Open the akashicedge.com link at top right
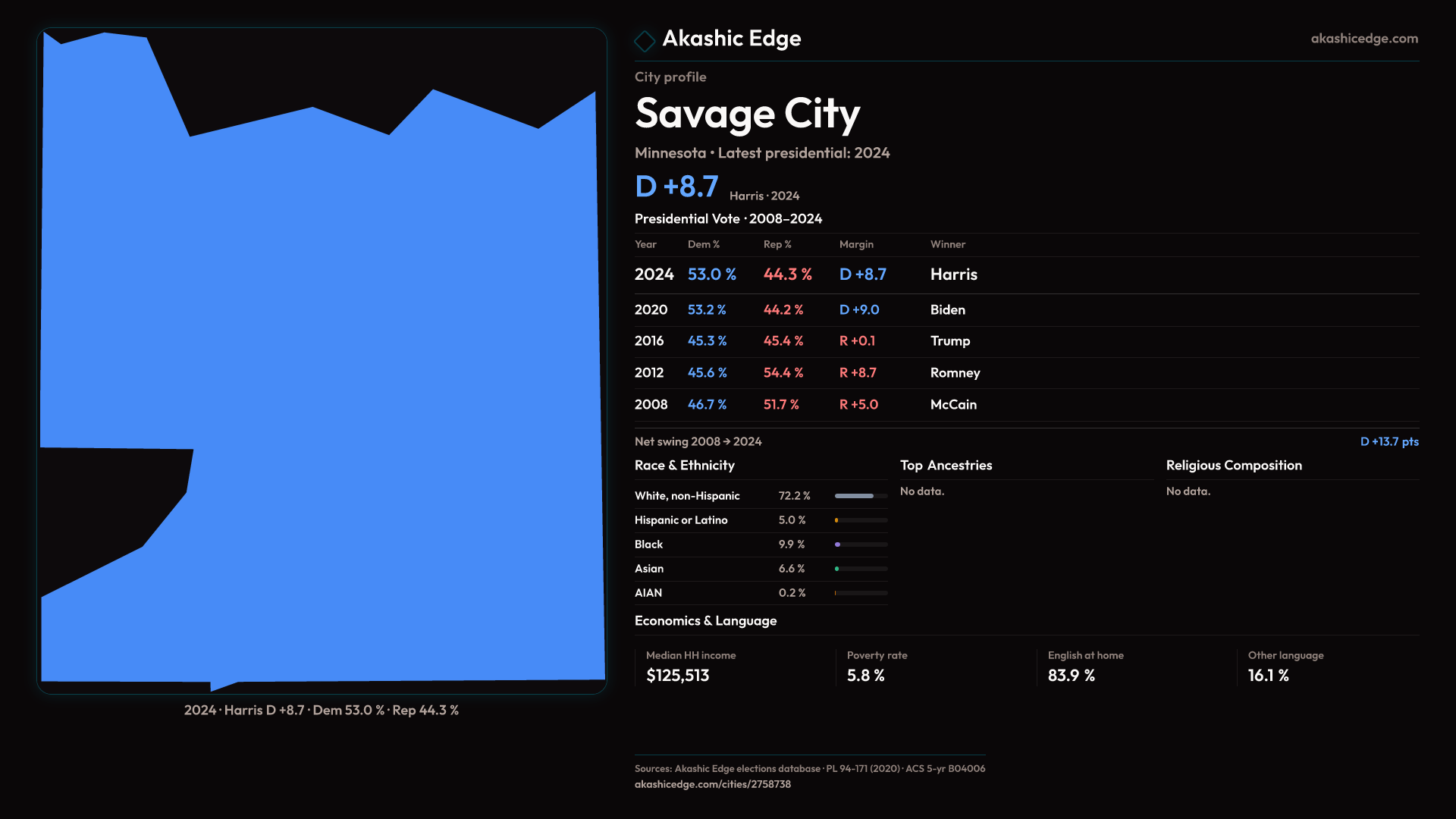The image size is (1456, 819). 1363,39
